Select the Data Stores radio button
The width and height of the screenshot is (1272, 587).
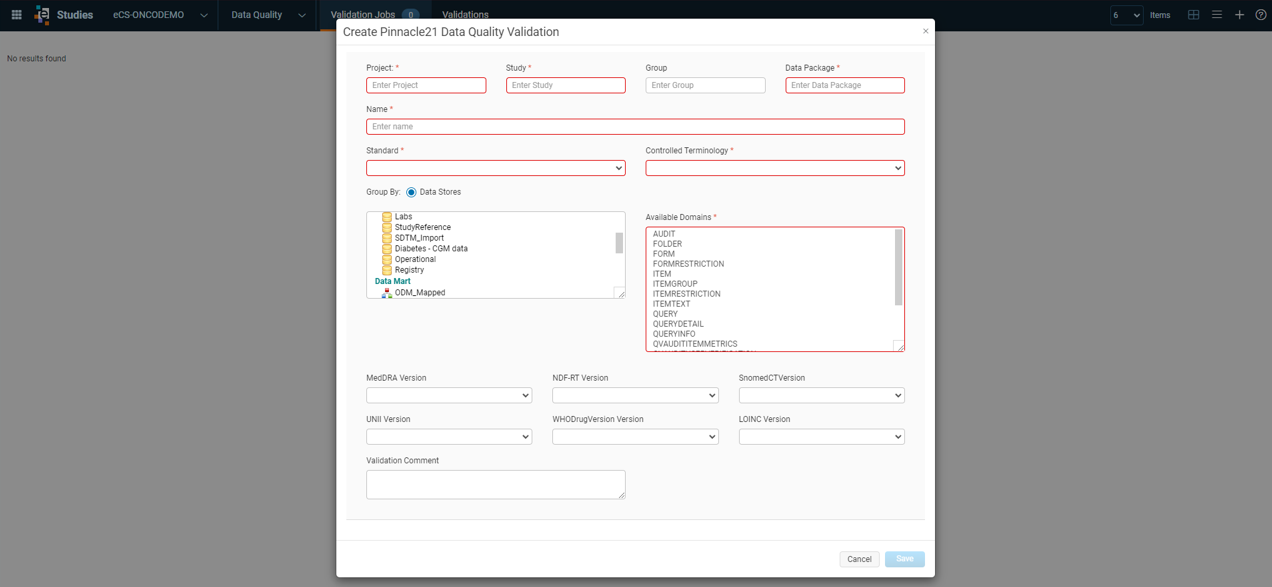tap(411, 192)
